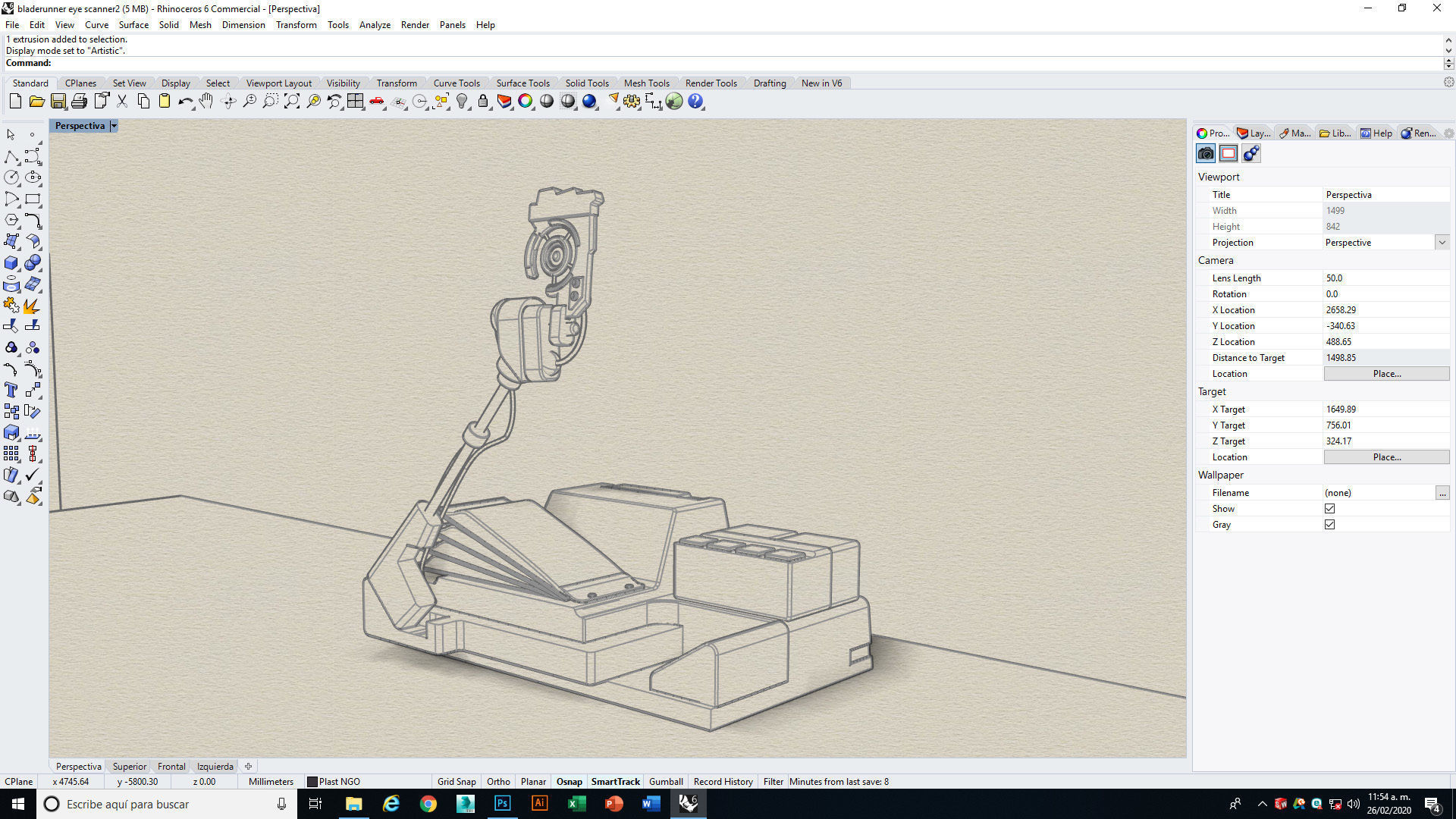Toggle Planar mode in status bar
Screen dimensions: 1456x819
pos(533,782)
